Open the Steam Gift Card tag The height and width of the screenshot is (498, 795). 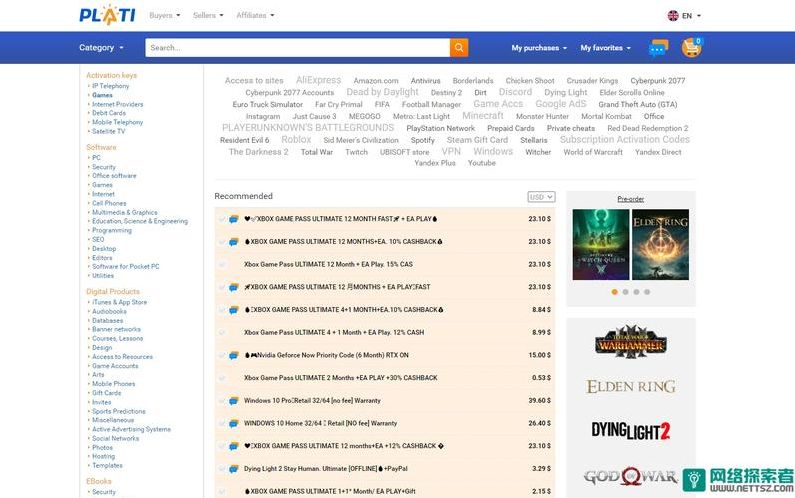click(x=477, y=140)
